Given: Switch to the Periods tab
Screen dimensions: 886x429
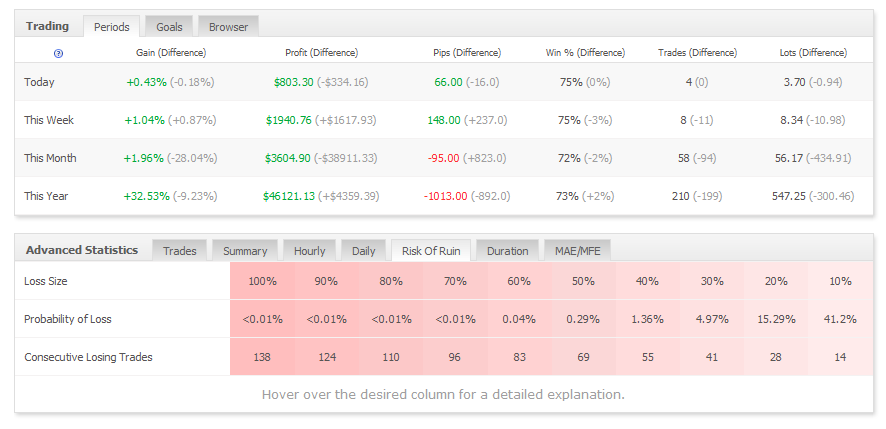Looking at the screenshot, I should pyautogui.click(x=111, y=27).
